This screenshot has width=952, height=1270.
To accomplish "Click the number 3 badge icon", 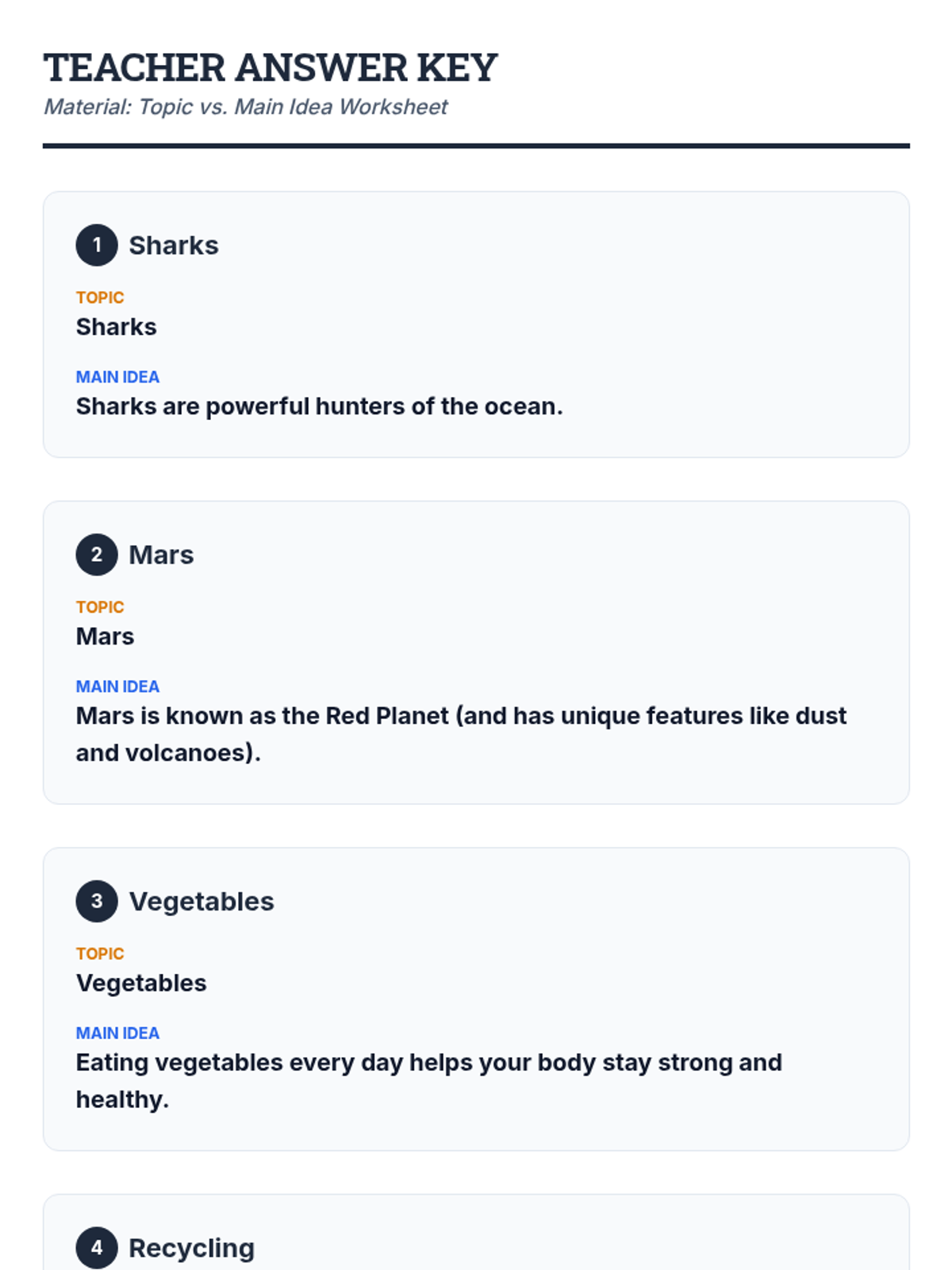I will pyautogui.click(x=97, y=902).
